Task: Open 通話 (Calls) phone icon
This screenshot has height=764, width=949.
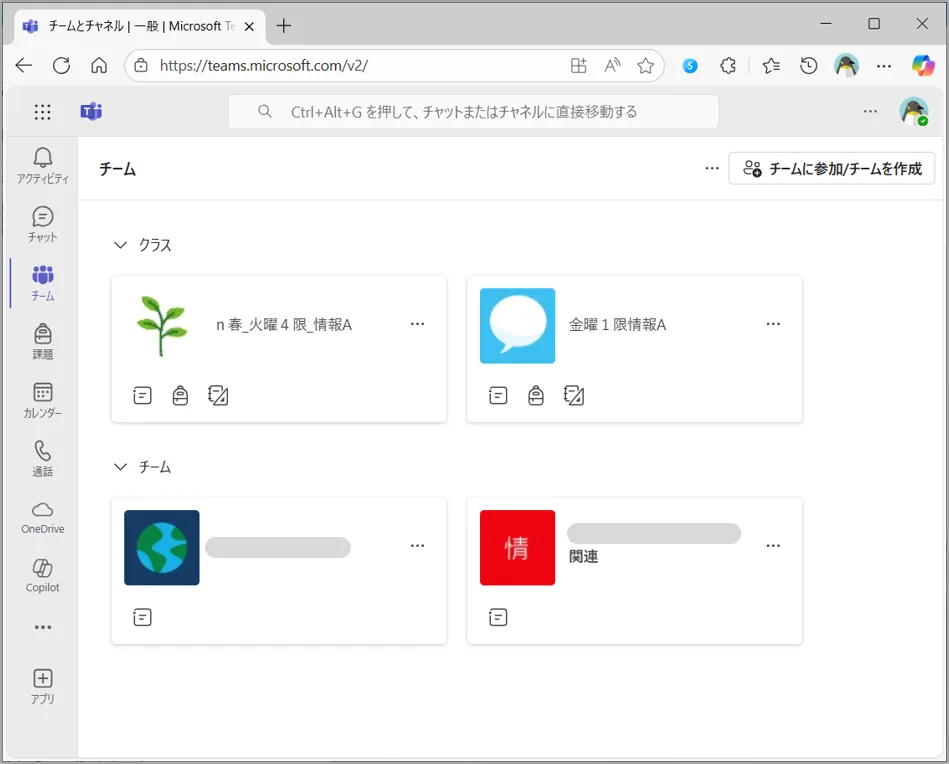Action: [42, 458]
